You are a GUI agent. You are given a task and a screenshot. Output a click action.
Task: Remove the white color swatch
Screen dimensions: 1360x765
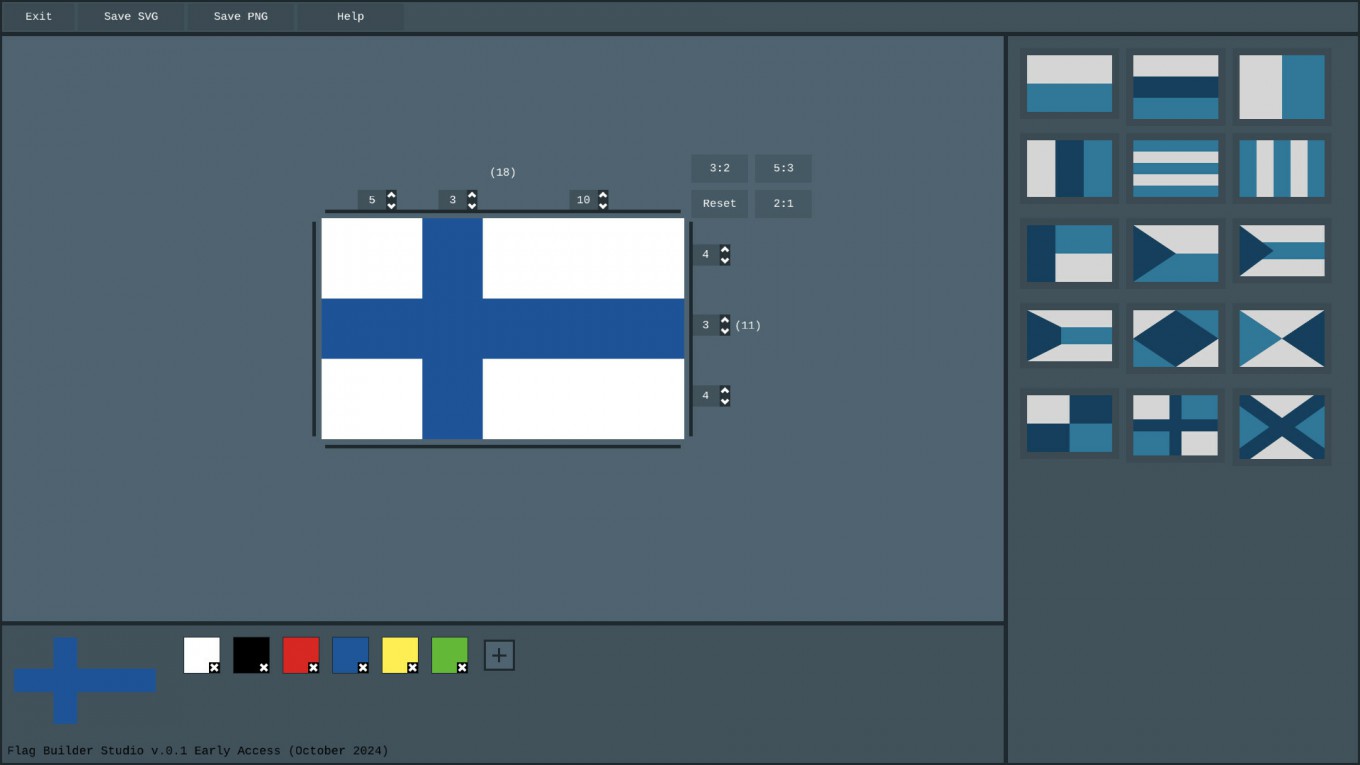[x=214, y=667]
